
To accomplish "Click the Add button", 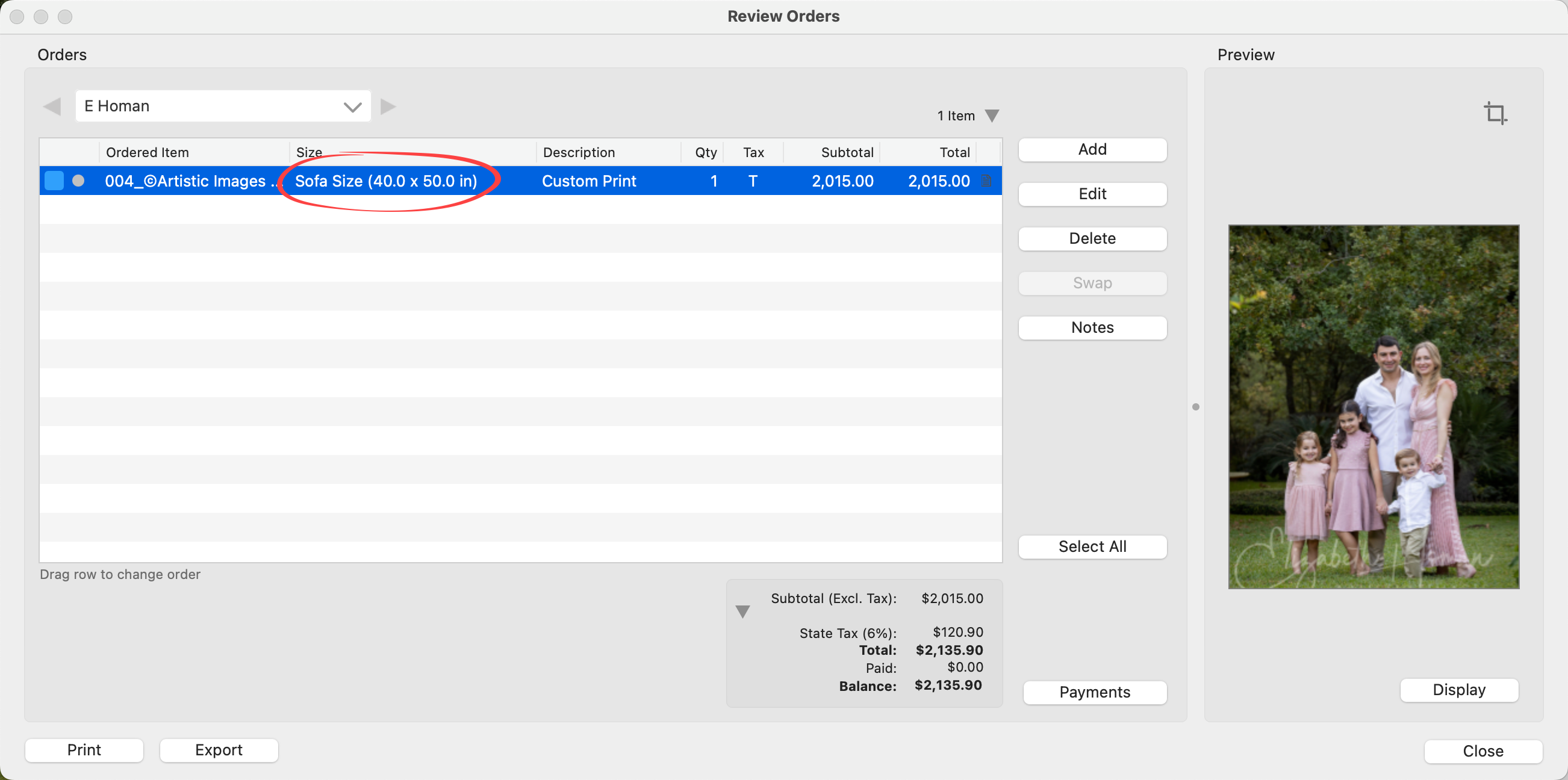I will (1092, 150).
